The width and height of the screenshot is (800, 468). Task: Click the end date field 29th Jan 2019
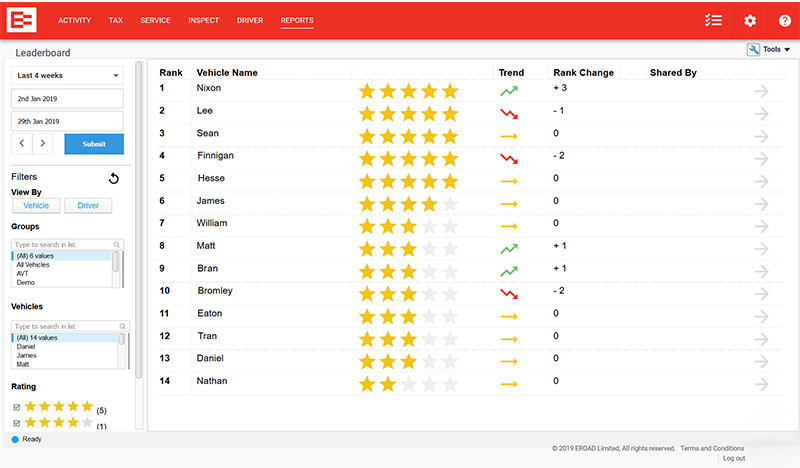pos(67,121)
